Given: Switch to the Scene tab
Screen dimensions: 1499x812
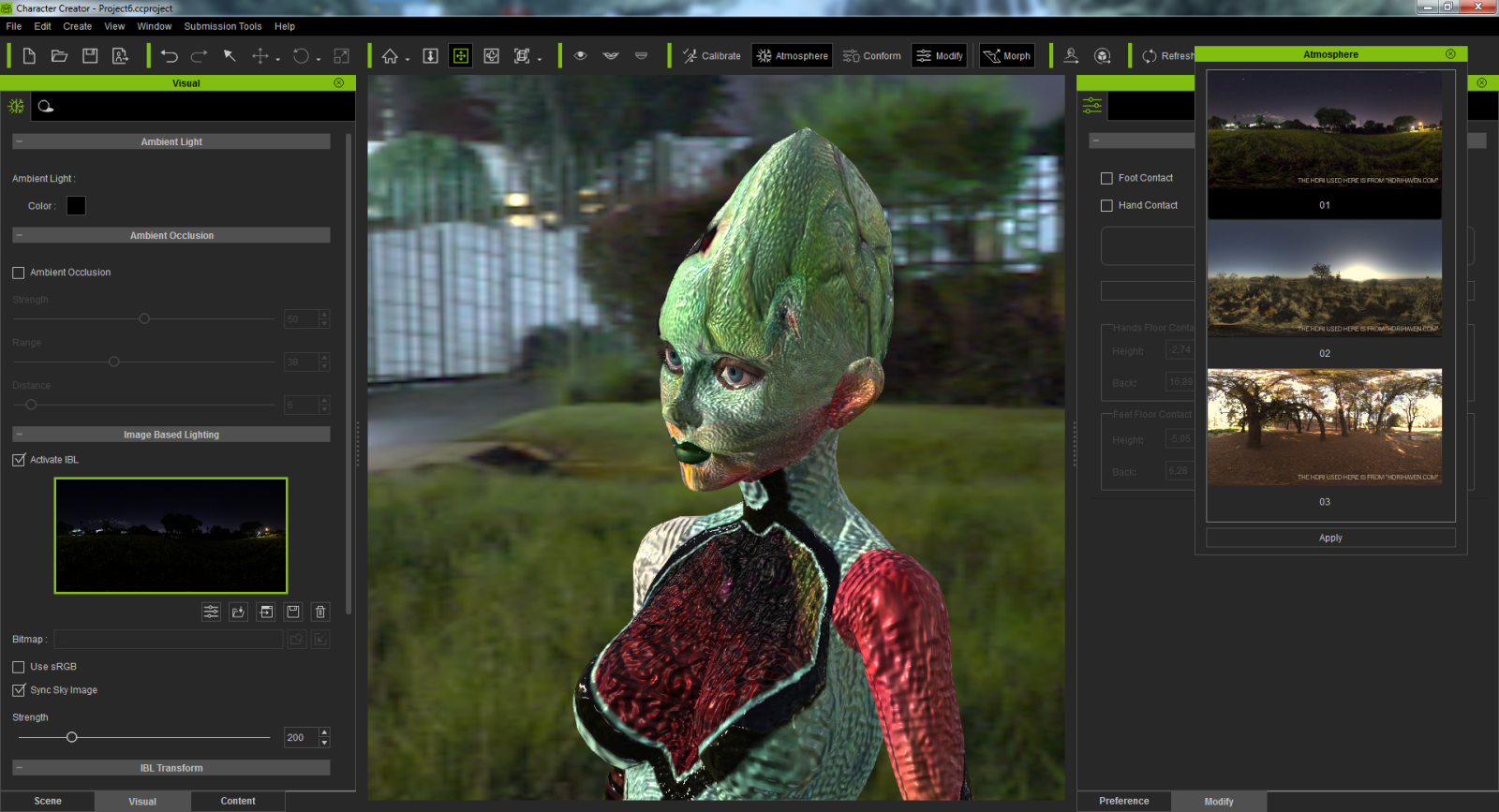Looking at the screenshot, I should pyautogui.click(x=48, y=801).
